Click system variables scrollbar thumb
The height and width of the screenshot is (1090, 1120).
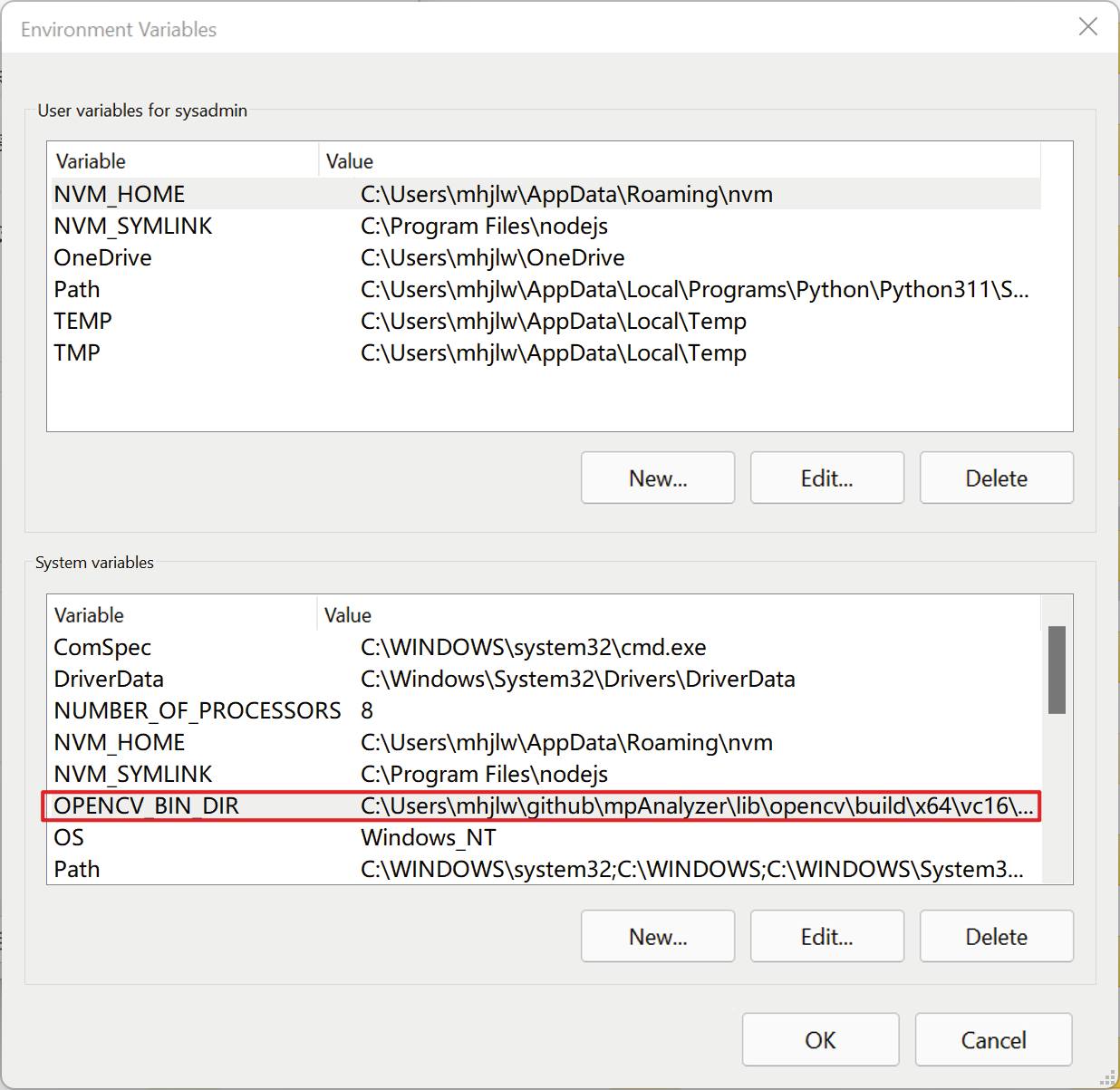coord(1057,670)
